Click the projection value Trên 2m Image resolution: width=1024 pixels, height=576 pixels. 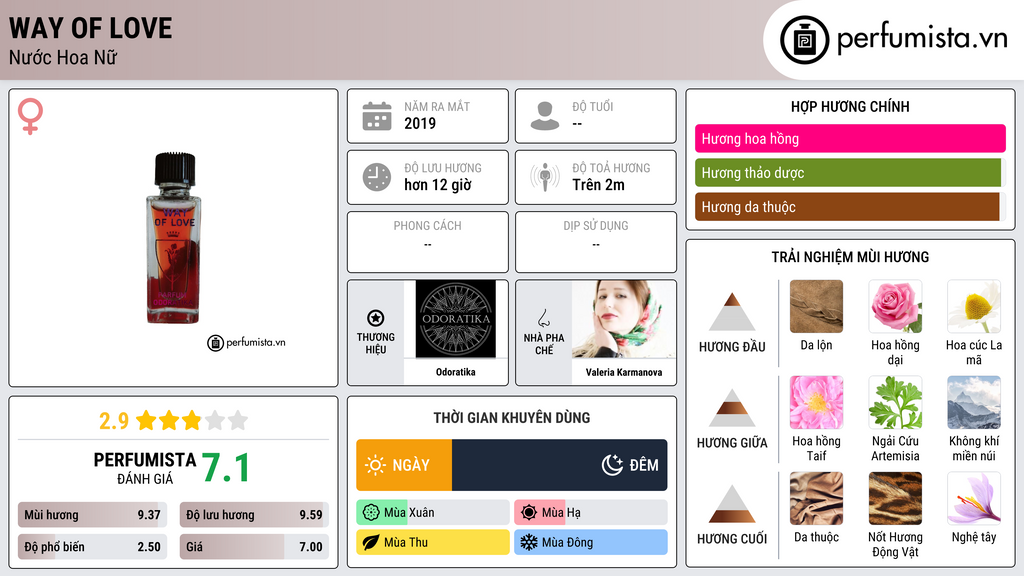click(598, 185)
